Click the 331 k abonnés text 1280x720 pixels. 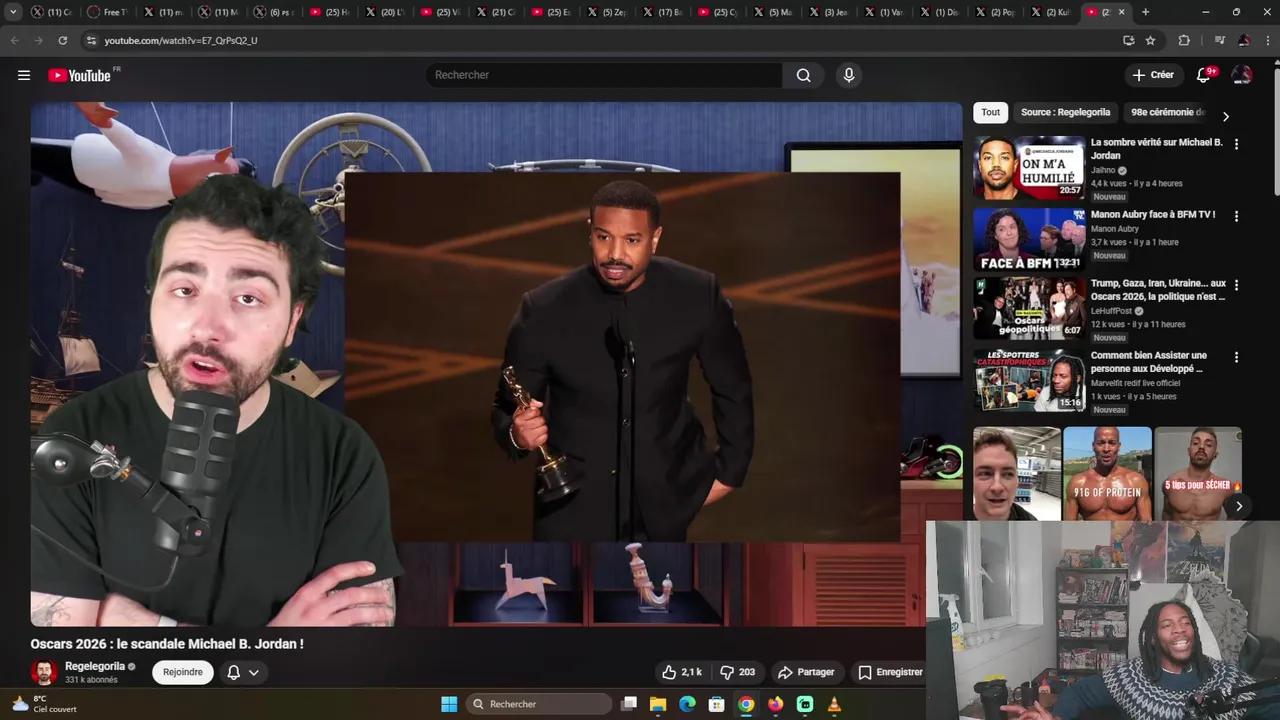point(91,680)
